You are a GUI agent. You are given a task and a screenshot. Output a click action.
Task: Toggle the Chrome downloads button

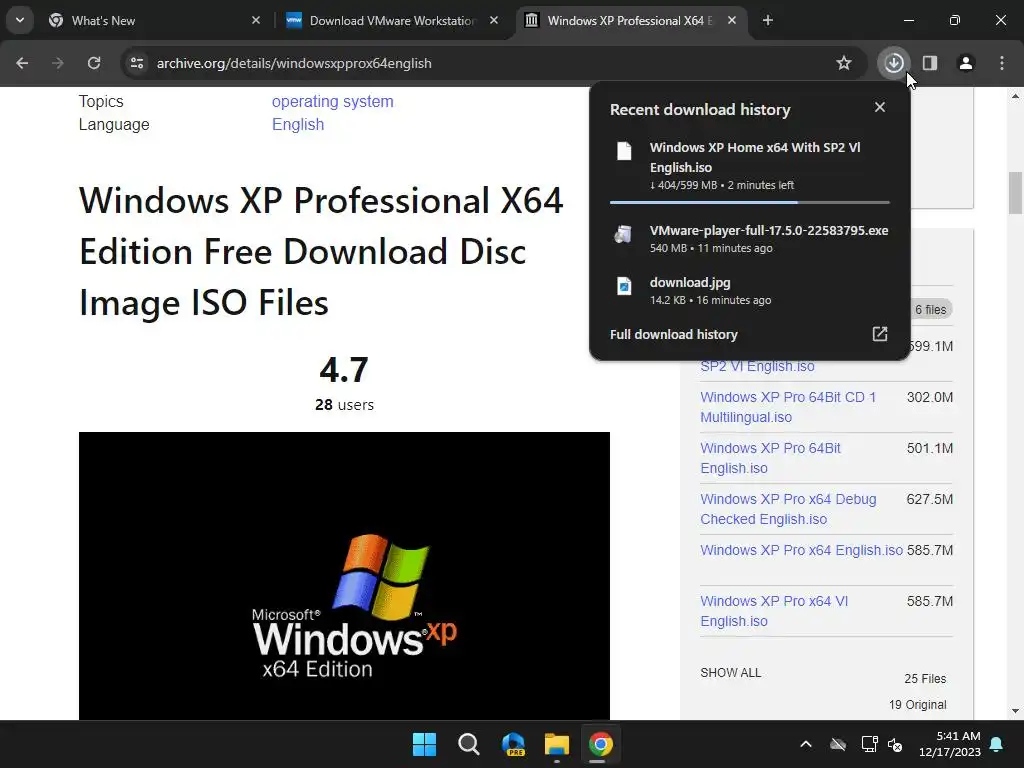click(894, 63)
